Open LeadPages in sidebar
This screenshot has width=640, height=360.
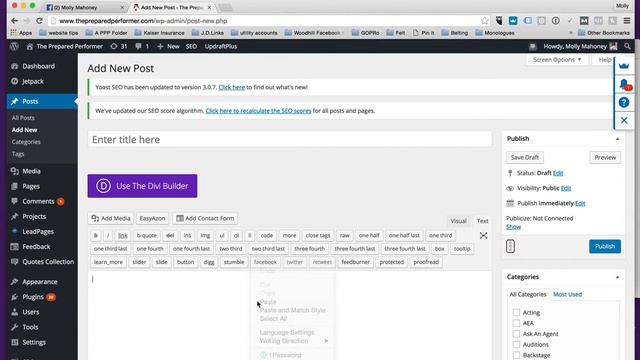pos(38,231)
